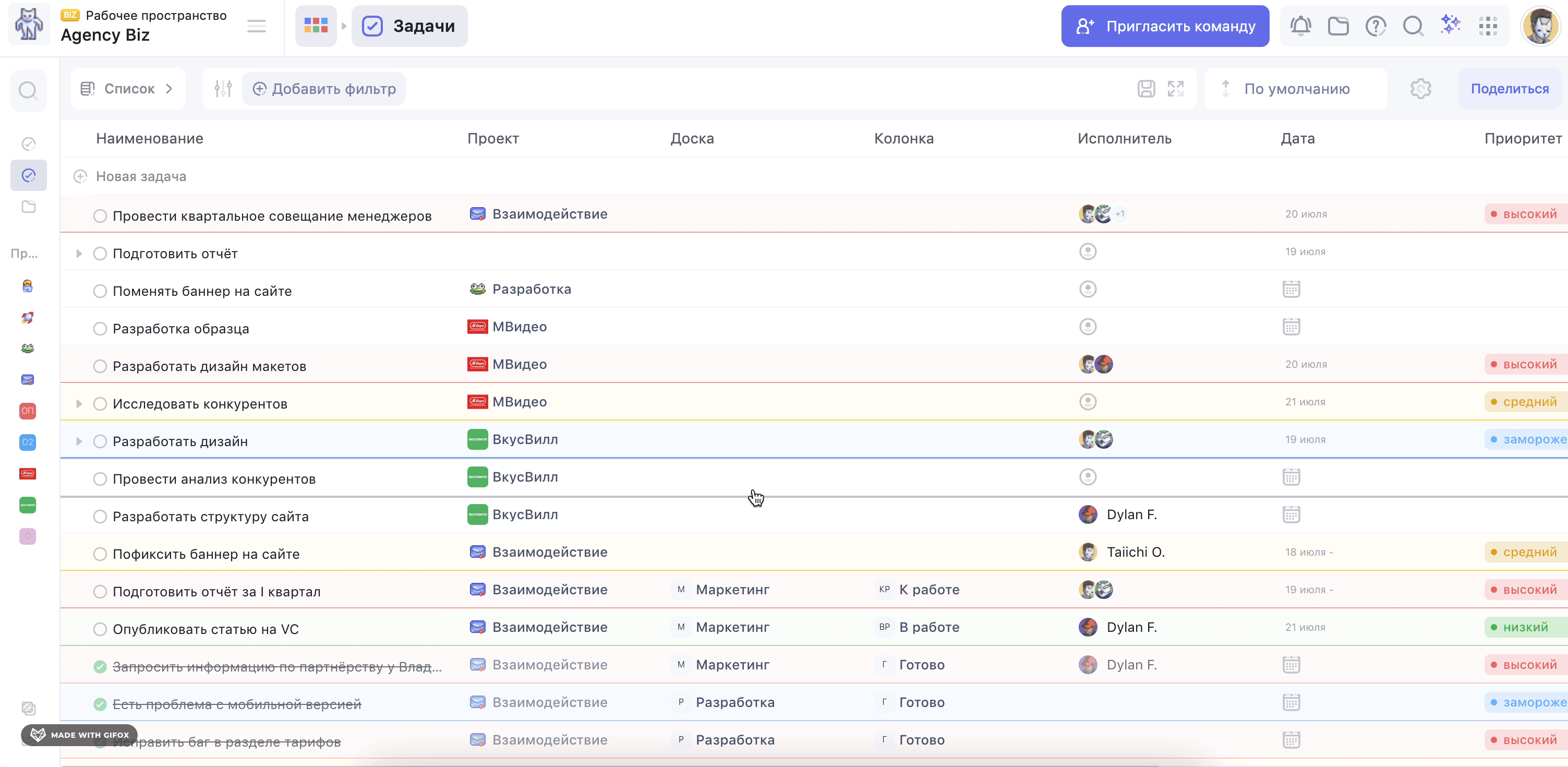Toggle fullscreen expand arrows icon
This screenshot has height=767, width=1568.
[1175, 89]
